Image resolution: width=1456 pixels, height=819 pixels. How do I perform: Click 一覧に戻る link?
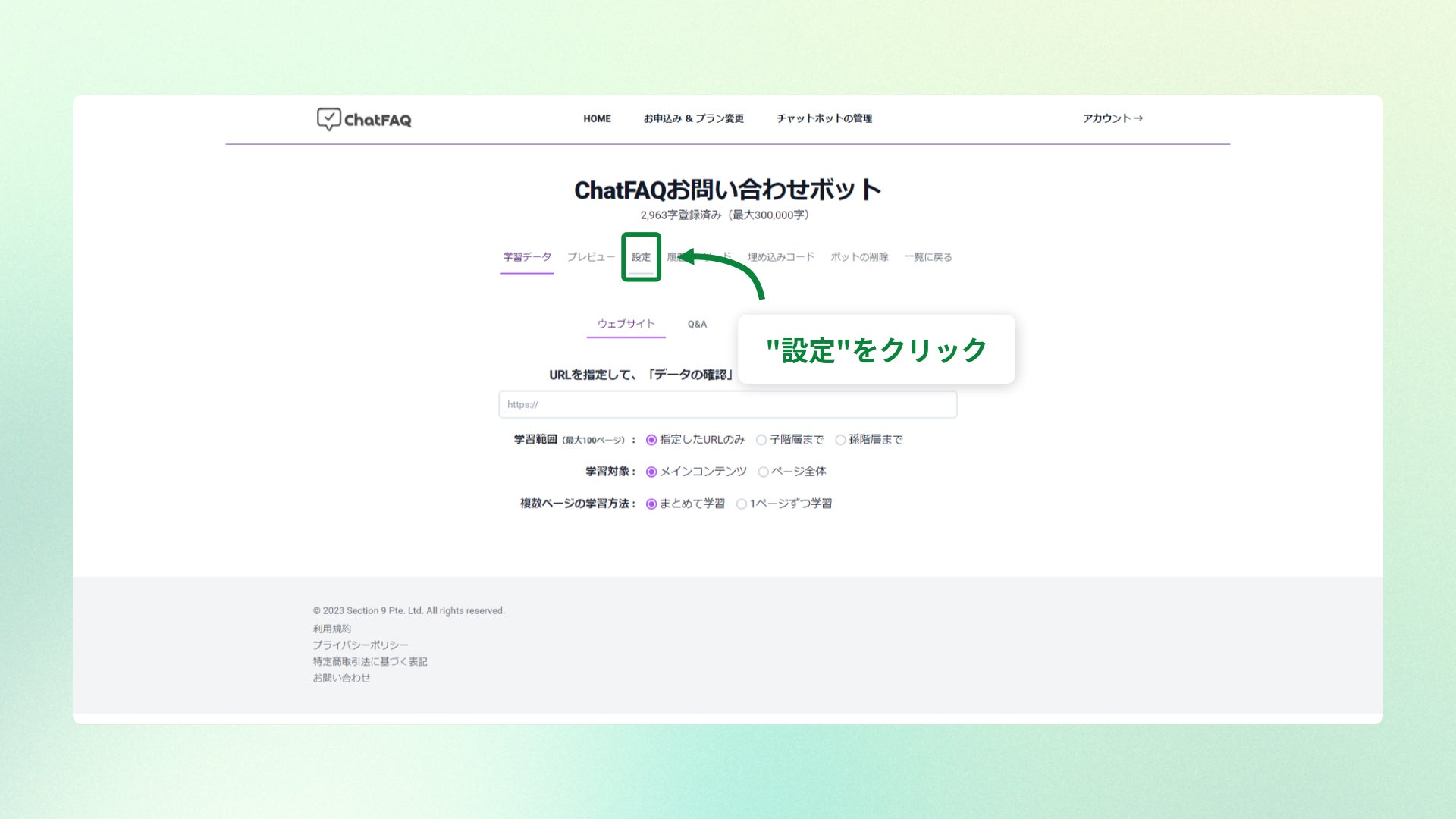coord(927,257)
